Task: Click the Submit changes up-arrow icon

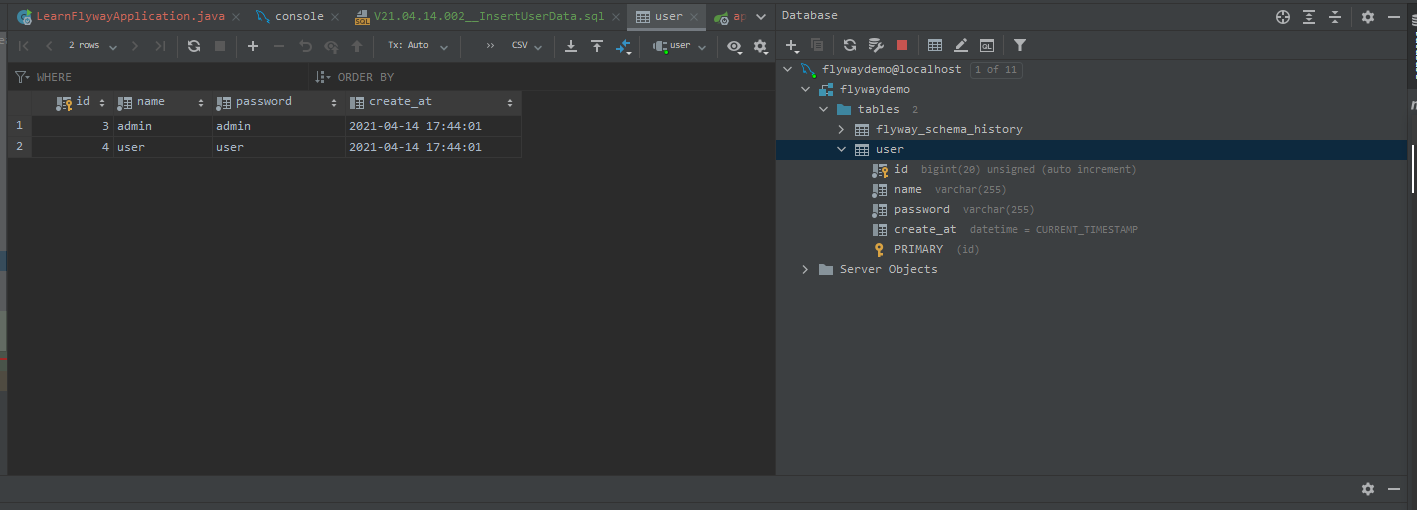Action: click(x=357, y=46)
